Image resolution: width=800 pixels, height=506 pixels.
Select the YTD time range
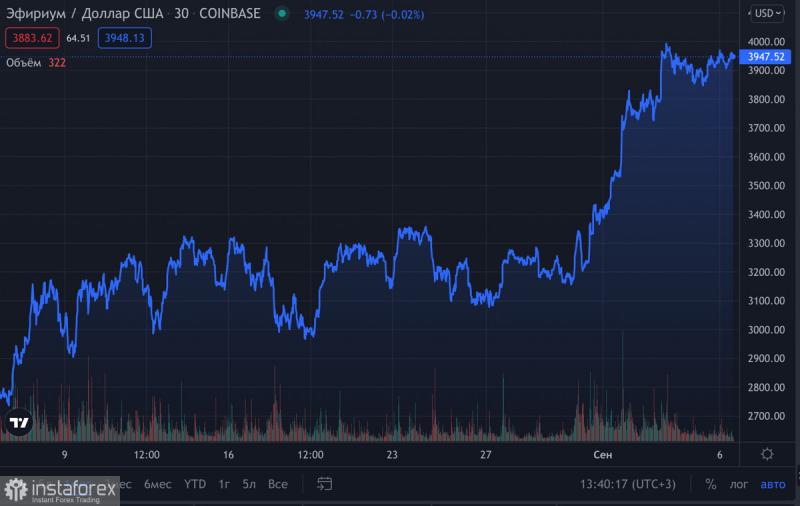coord(195,484)
